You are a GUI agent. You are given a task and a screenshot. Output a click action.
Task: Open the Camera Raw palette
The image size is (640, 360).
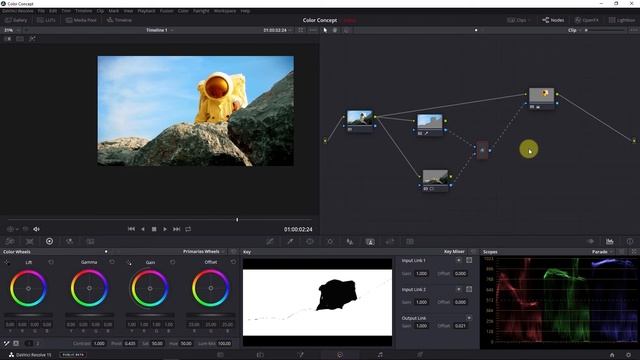point(10,242)
